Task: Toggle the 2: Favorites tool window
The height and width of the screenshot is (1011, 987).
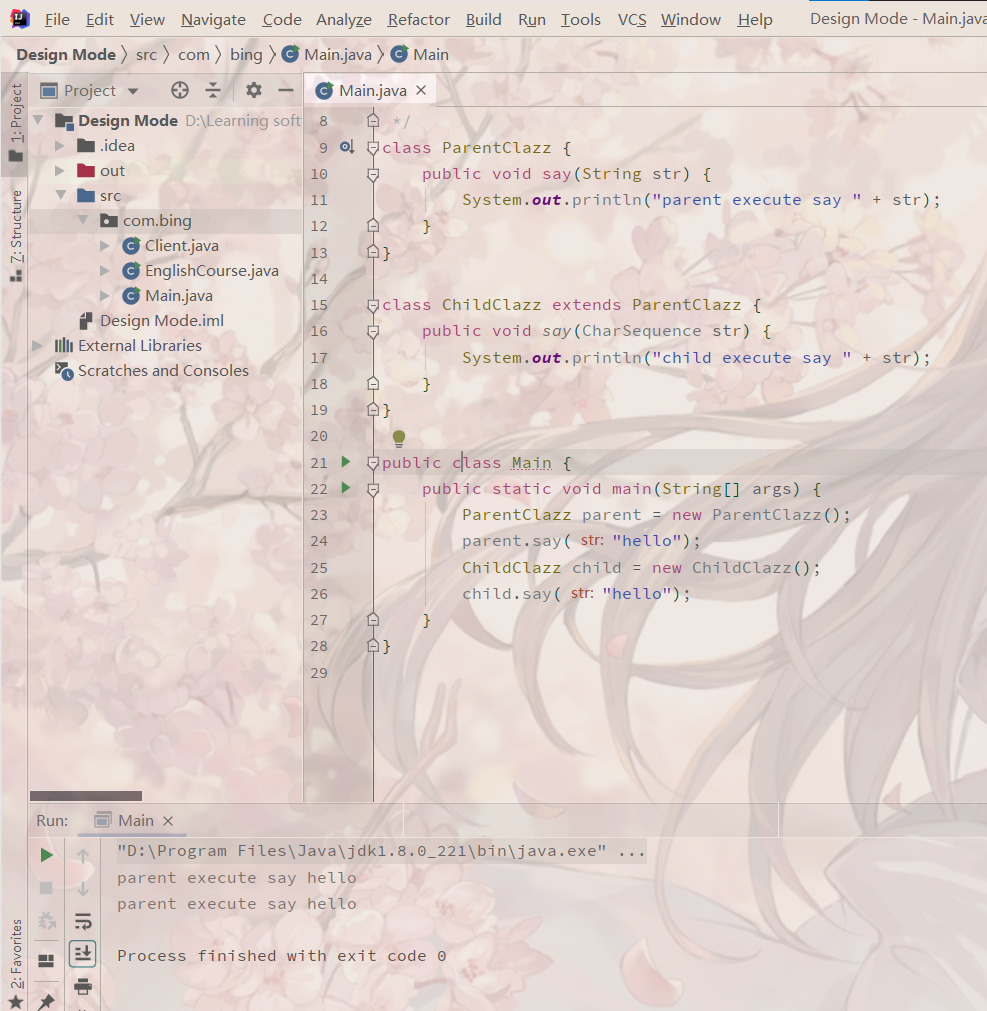Action: click(x=15, y=963)
